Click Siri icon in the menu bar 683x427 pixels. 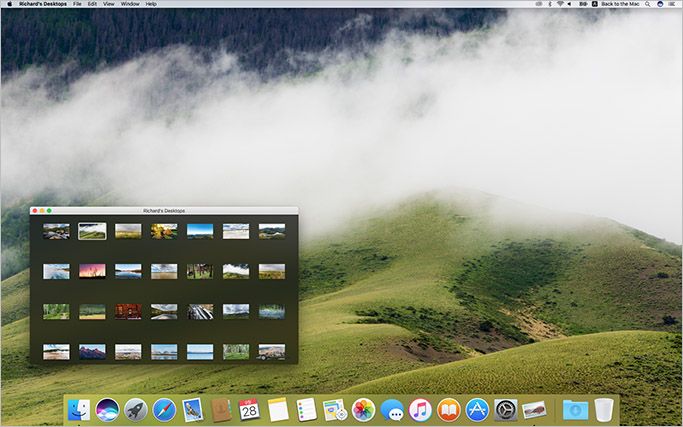(660, 4)
